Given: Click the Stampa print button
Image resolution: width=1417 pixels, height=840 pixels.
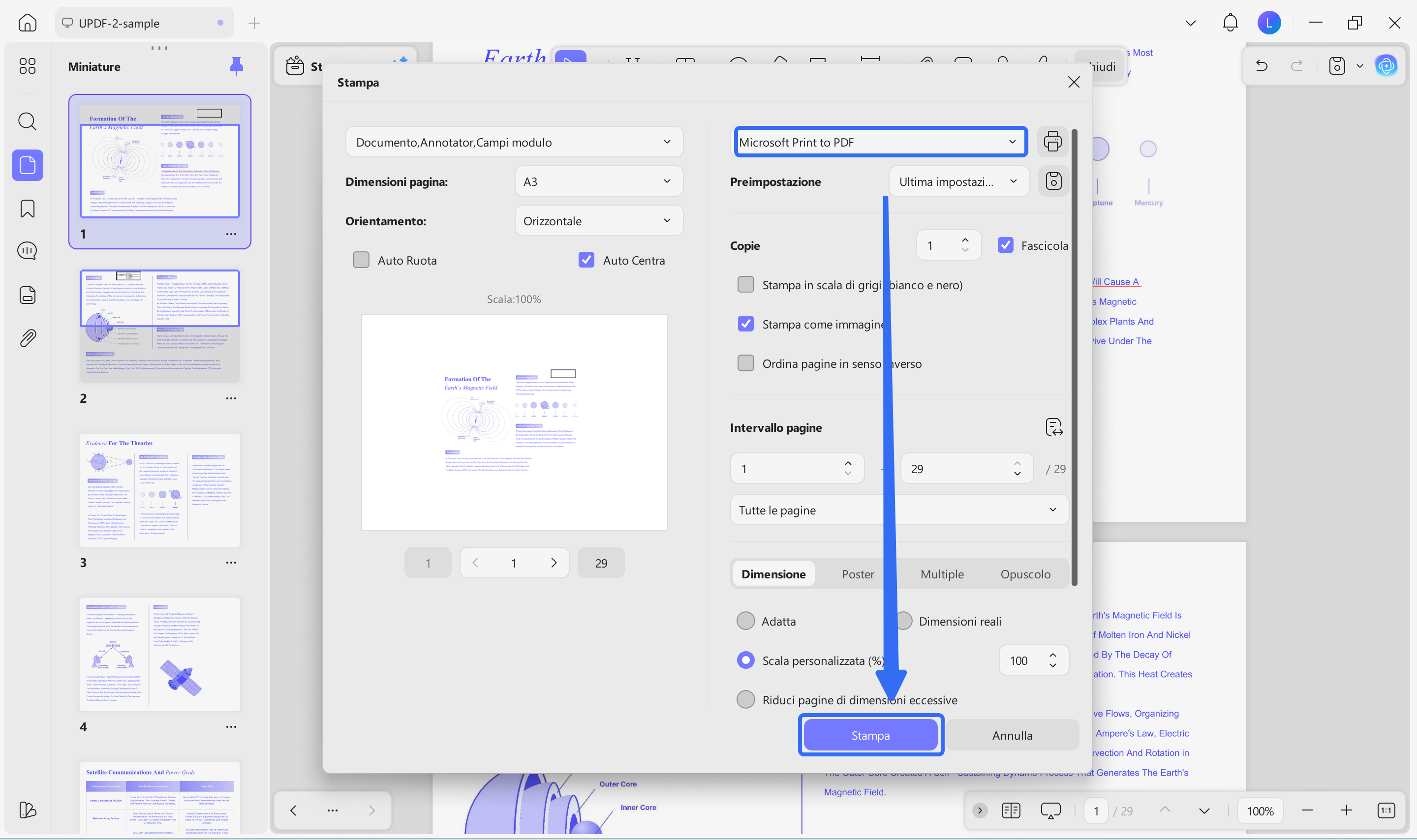Looking at the screenshot, I should coord(870,735).
